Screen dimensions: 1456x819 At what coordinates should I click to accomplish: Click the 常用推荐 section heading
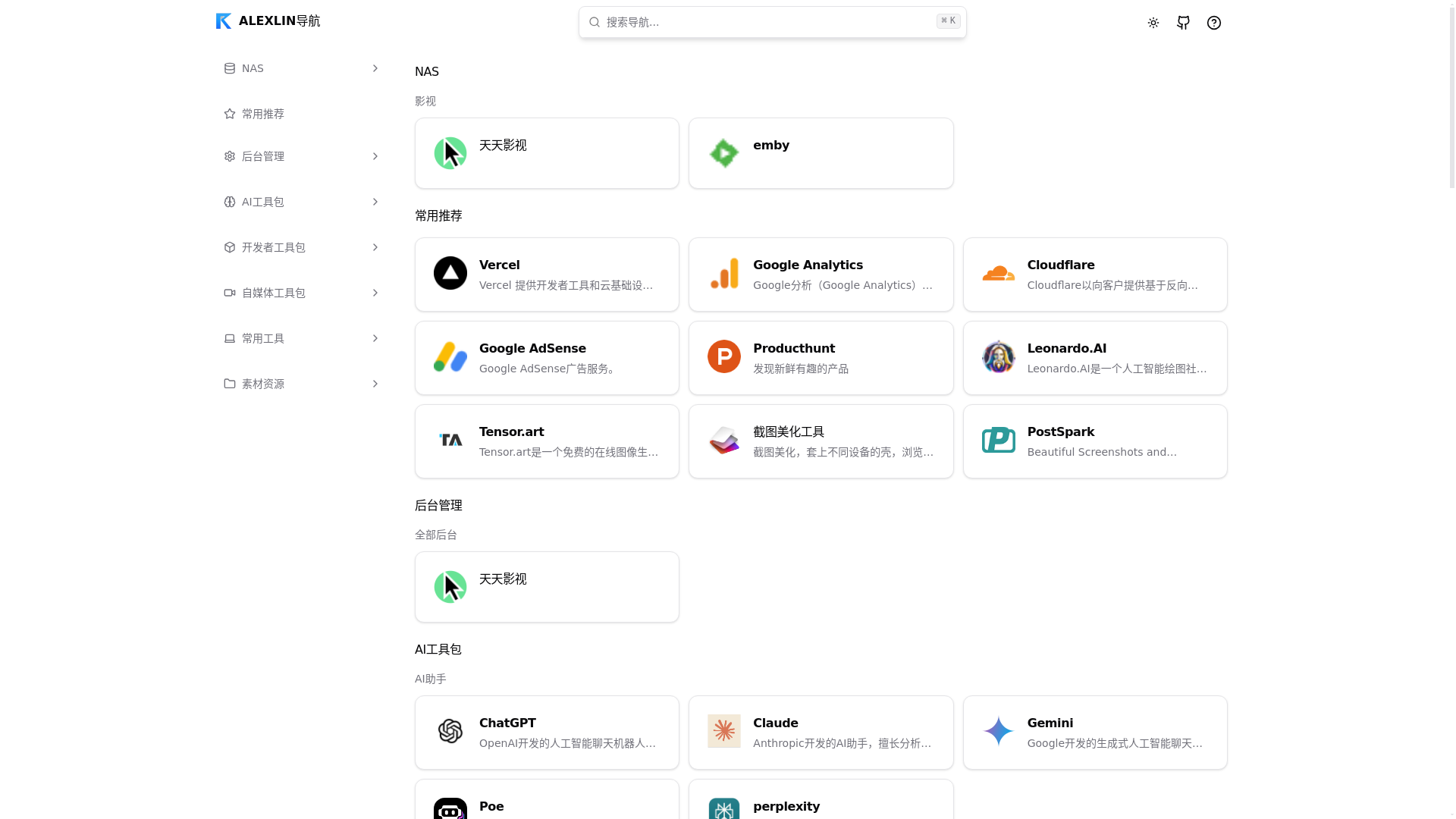point(438,215)
